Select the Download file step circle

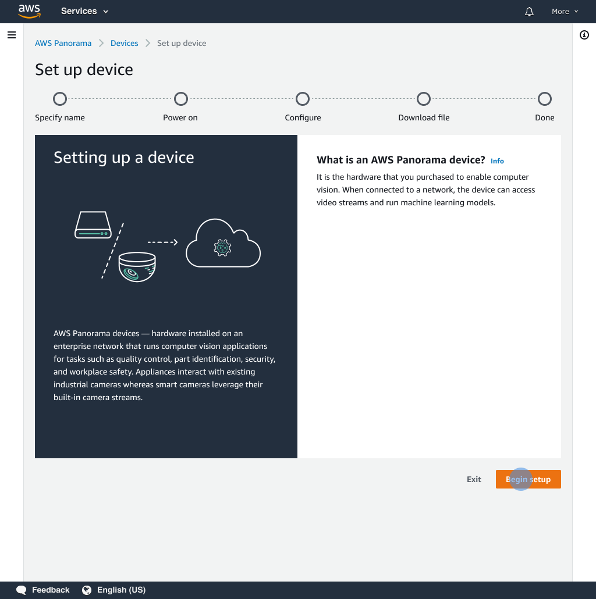click(423, 99)
